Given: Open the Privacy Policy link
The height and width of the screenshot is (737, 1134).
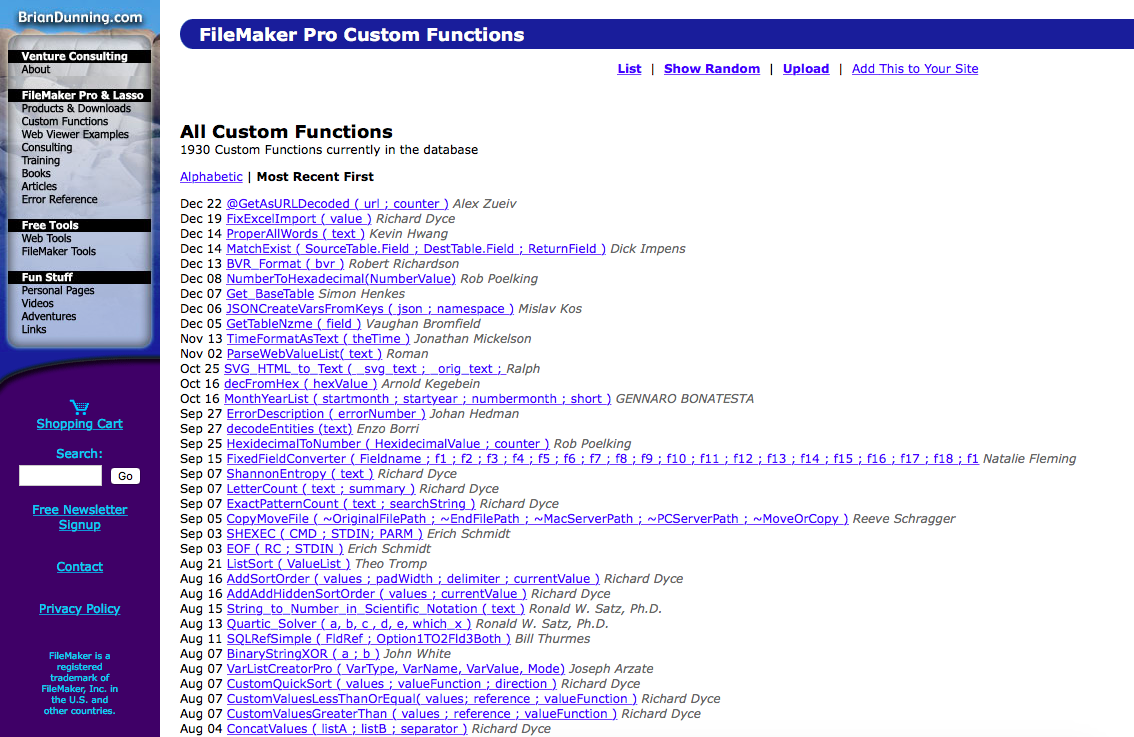Looking at the screenshot, I should tap(80, 609).
